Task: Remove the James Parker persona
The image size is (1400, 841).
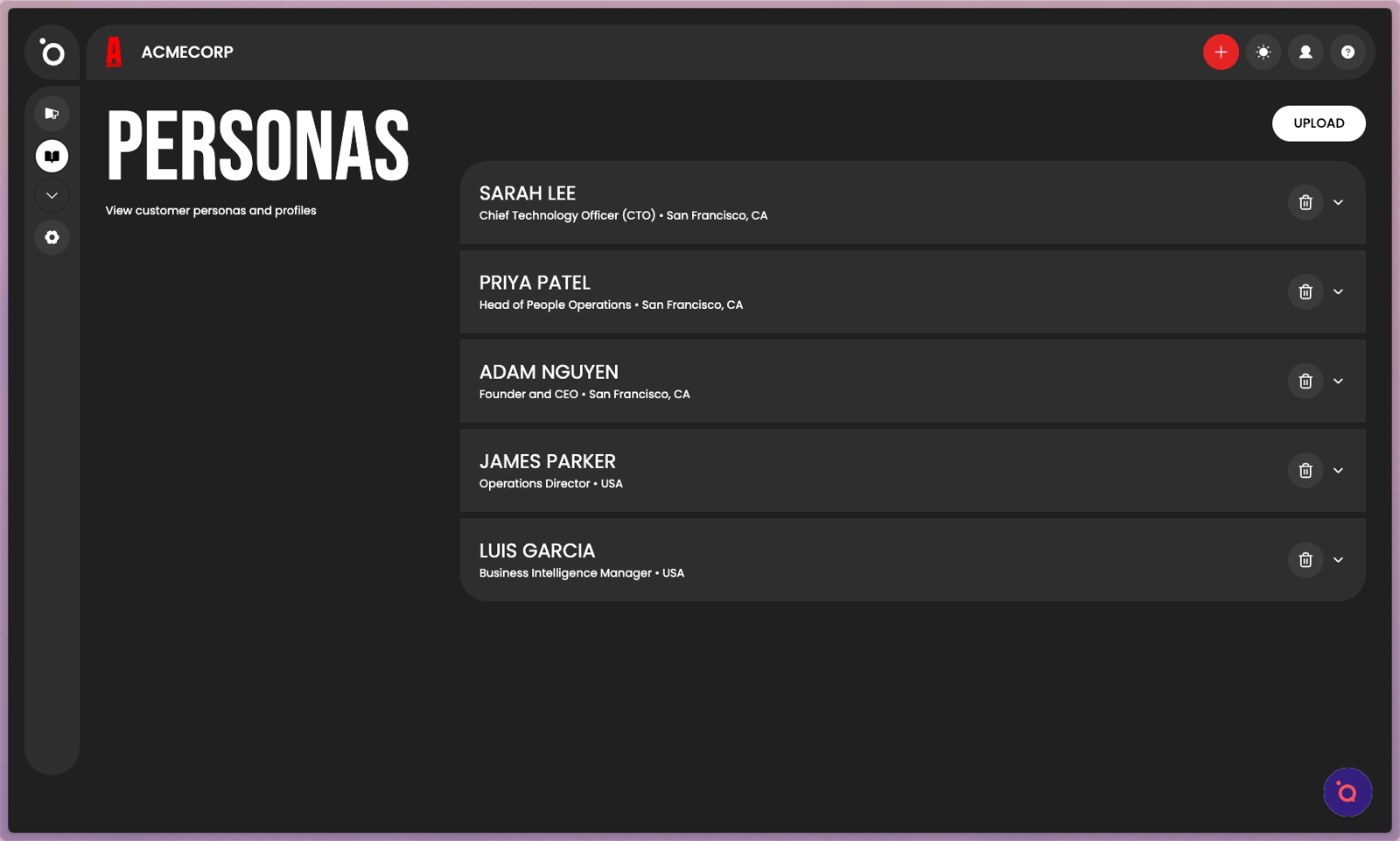Action: tap(1305, 471)
